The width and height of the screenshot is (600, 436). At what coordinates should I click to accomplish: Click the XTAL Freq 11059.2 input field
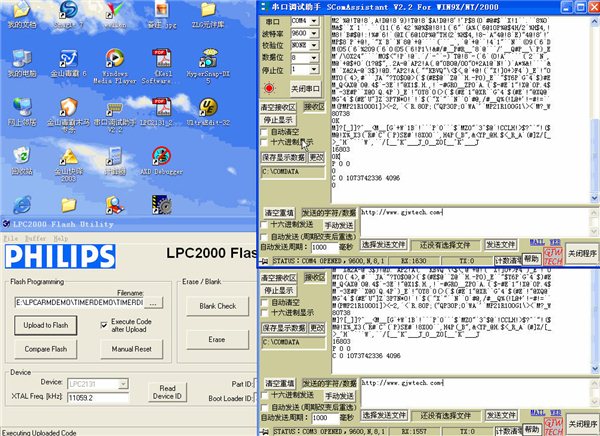(x=98, y=398)
